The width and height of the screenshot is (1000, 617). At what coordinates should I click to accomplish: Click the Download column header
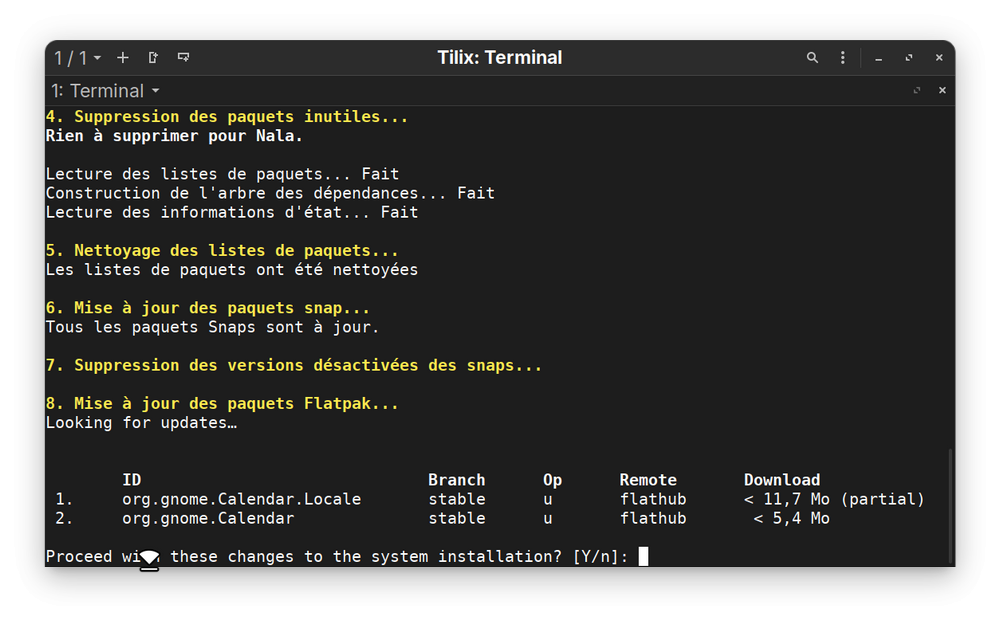781,480
